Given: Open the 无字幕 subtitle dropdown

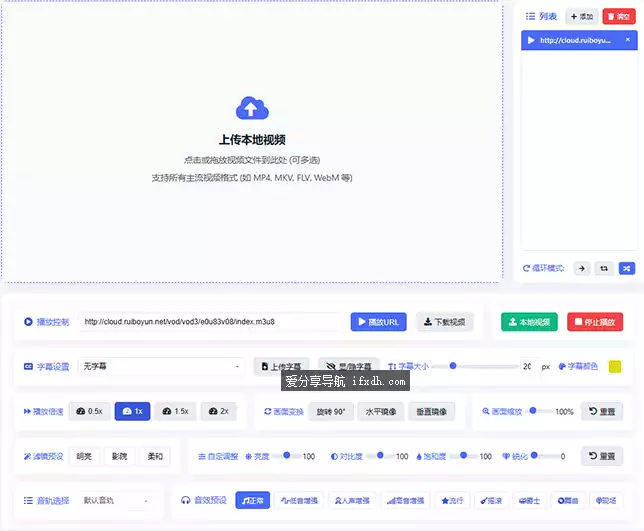Looking at the screenshot, I should tap(161, 366).
